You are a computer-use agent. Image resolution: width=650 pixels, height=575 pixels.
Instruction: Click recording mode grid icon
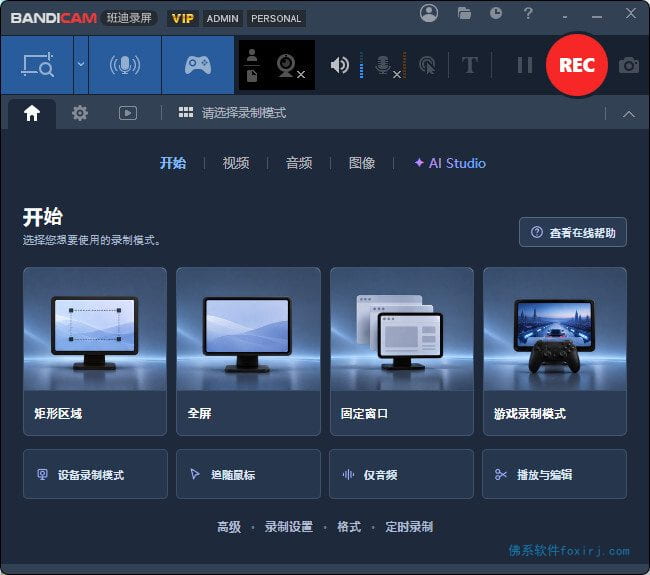click(186, 112)
